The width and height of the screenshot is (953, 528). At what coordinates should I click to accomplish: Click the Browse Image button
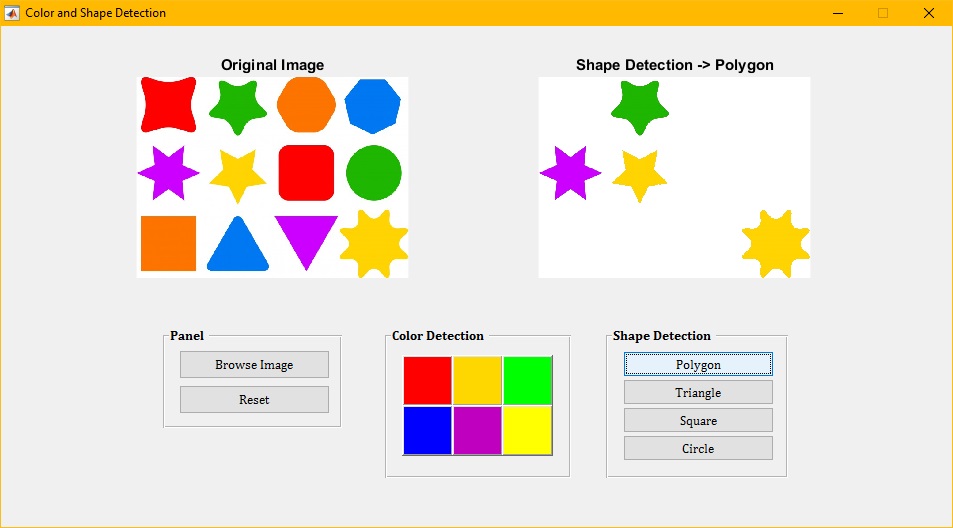(254, 365)
